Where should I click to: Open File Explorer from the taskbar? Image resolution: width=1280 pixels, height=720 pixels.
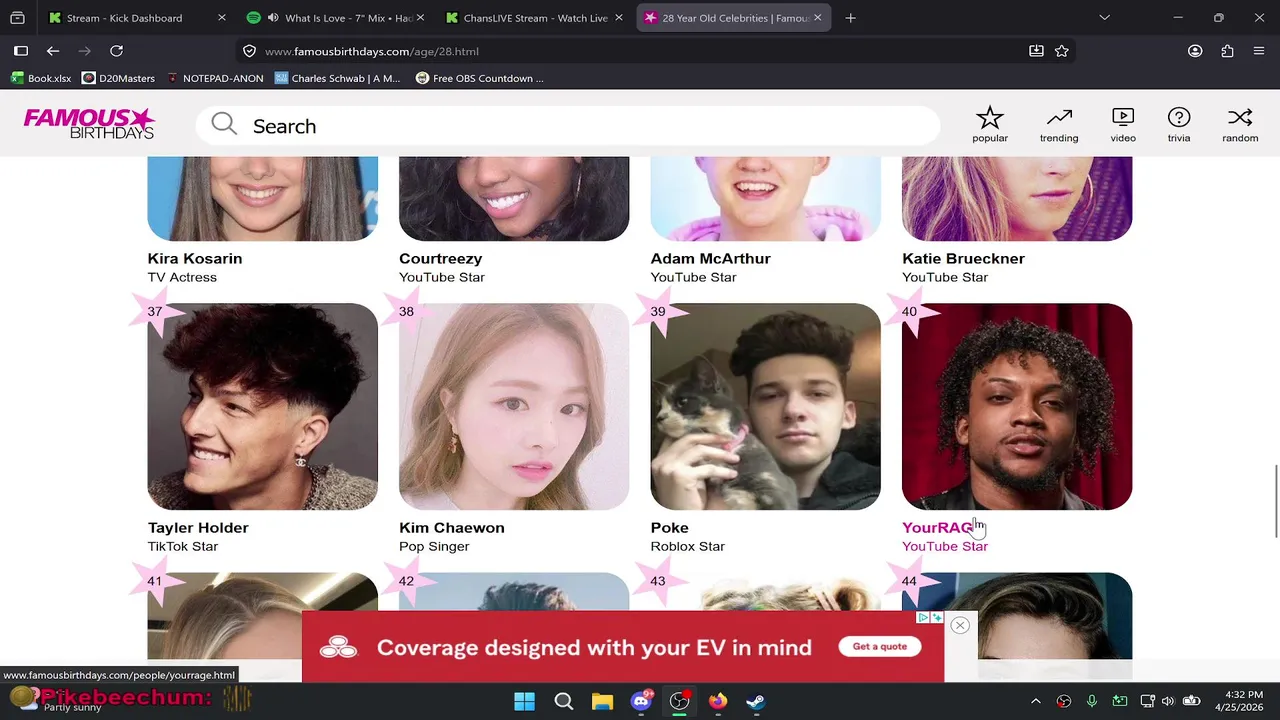point(602,701)
